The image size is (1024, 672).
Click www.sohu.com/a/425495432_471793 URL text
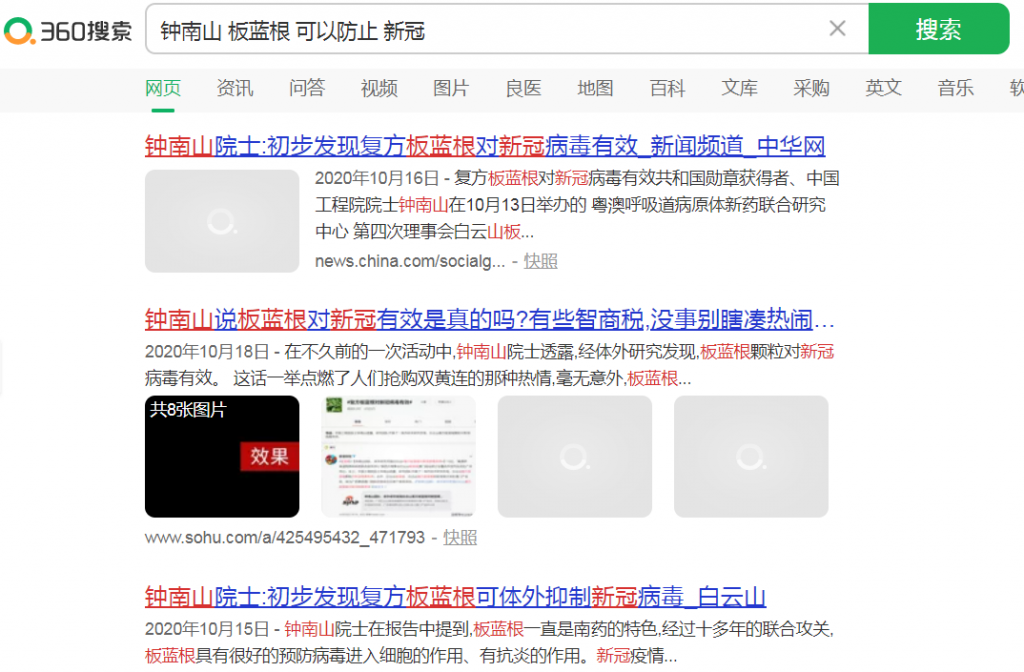point(285,537)
